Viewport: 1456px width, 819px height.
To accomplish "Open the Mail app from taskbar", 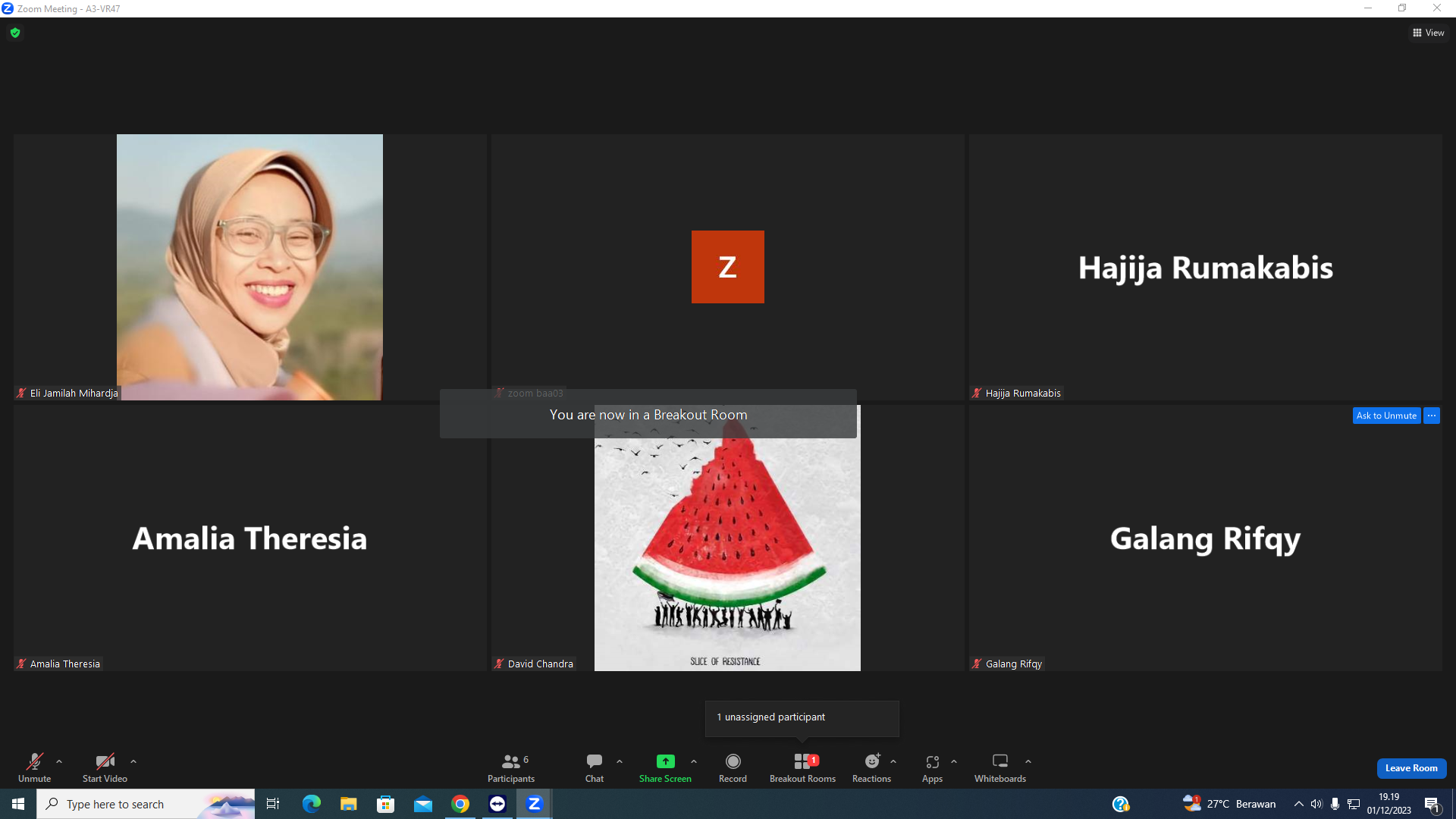I will (423, 804).
